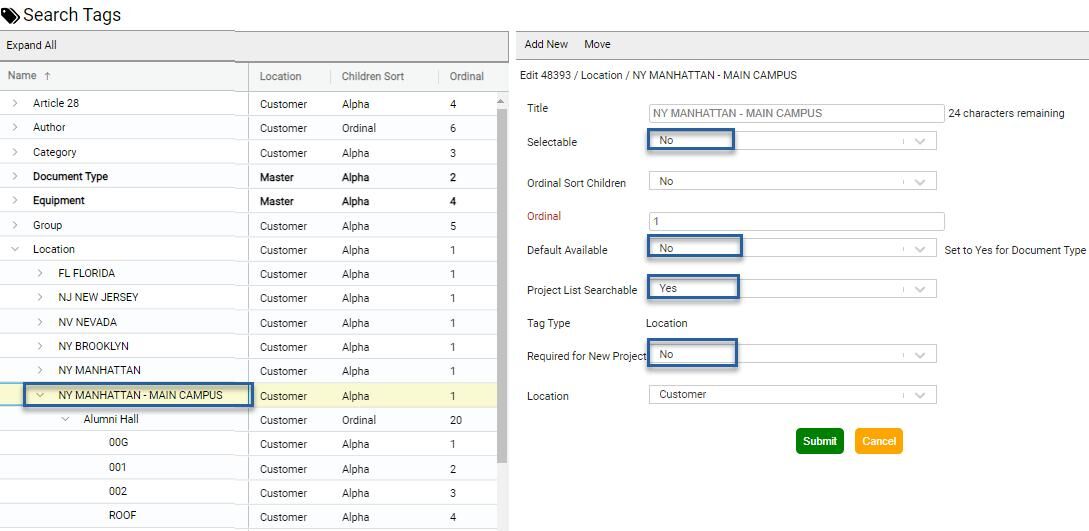Collapse the Alumni Hall node
This screenshot has width=1089, height=531.
[x=65, y=419]
